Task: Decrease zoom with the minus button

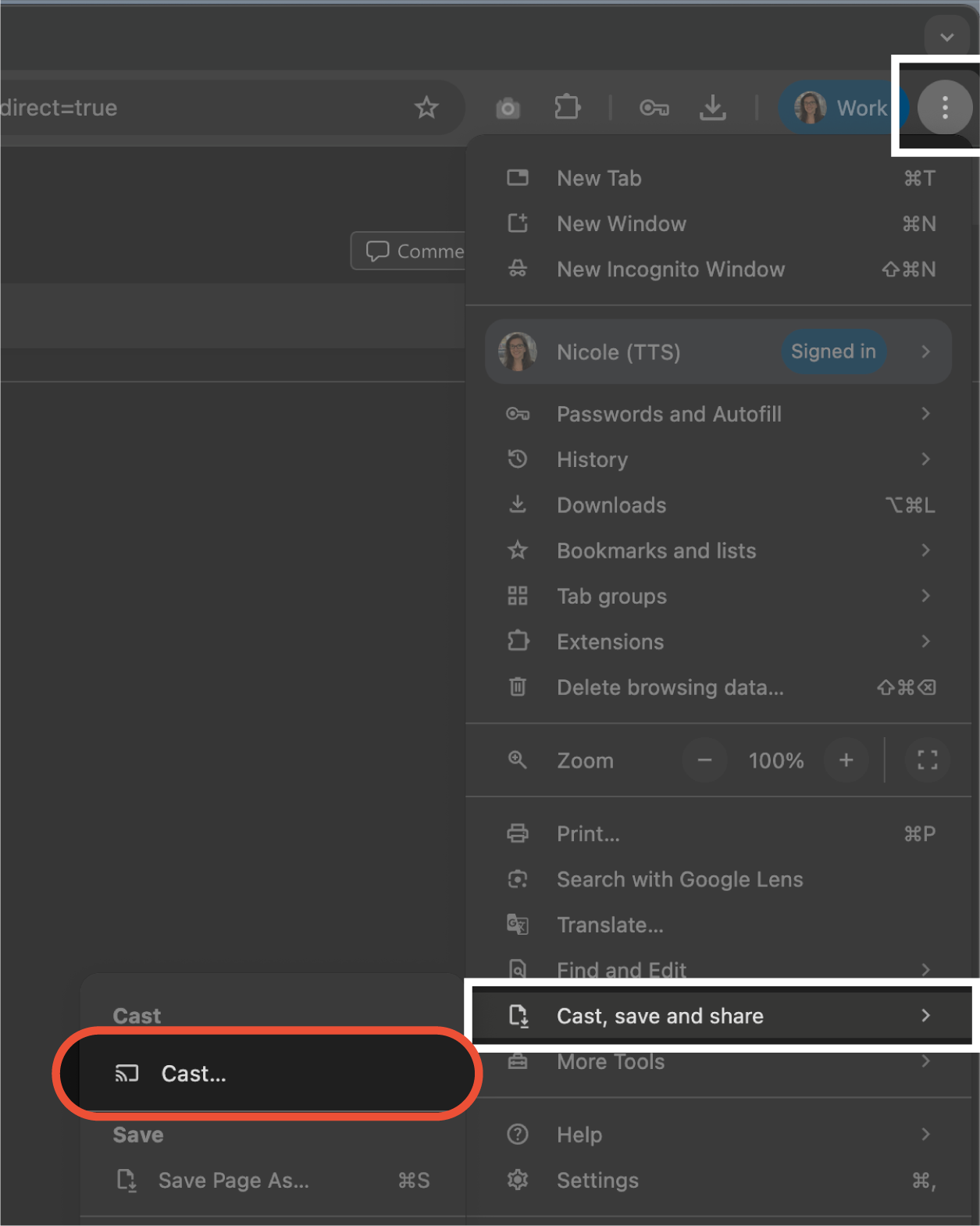Action: (704, 760)
